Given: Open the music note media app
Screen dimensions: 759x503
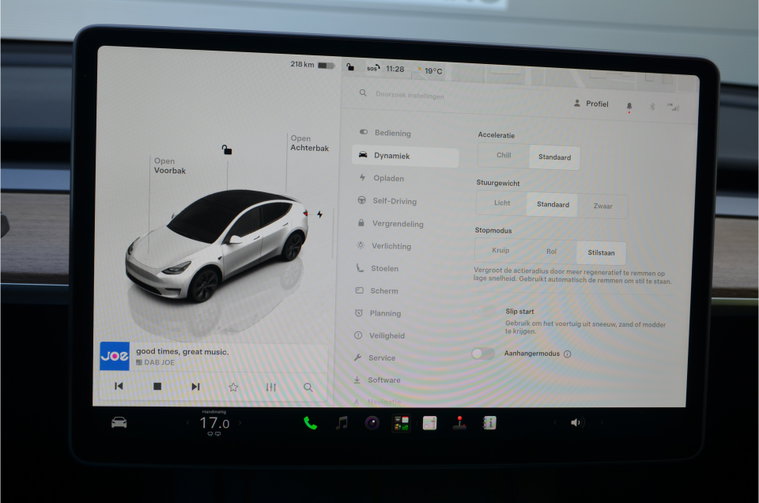Looking at the screenshot, I should pyautogui.click(x=342, y=423).
